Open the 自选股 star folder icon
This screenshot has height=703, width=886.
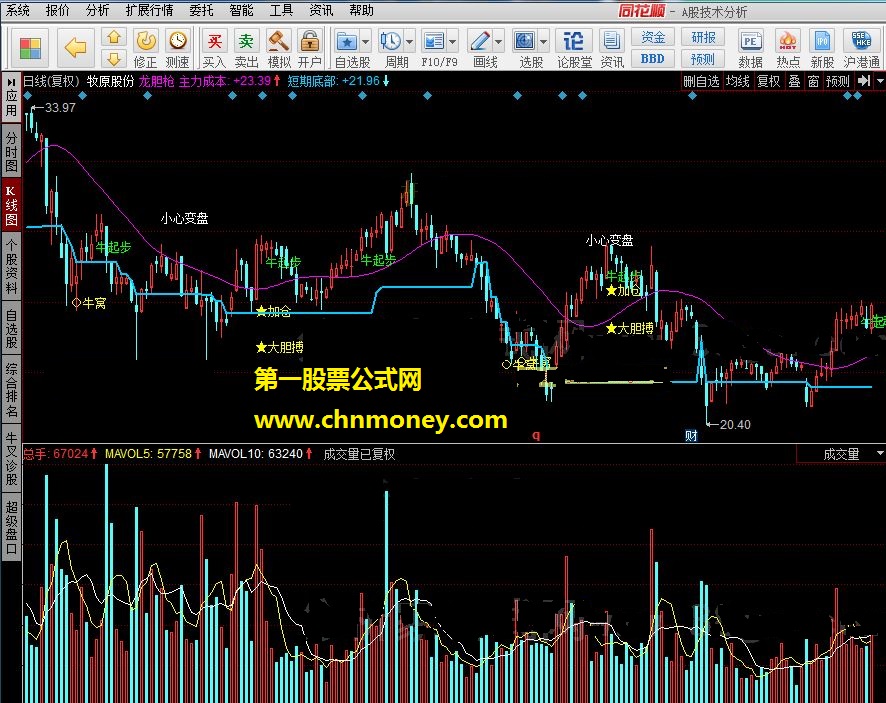click(346, 41)
